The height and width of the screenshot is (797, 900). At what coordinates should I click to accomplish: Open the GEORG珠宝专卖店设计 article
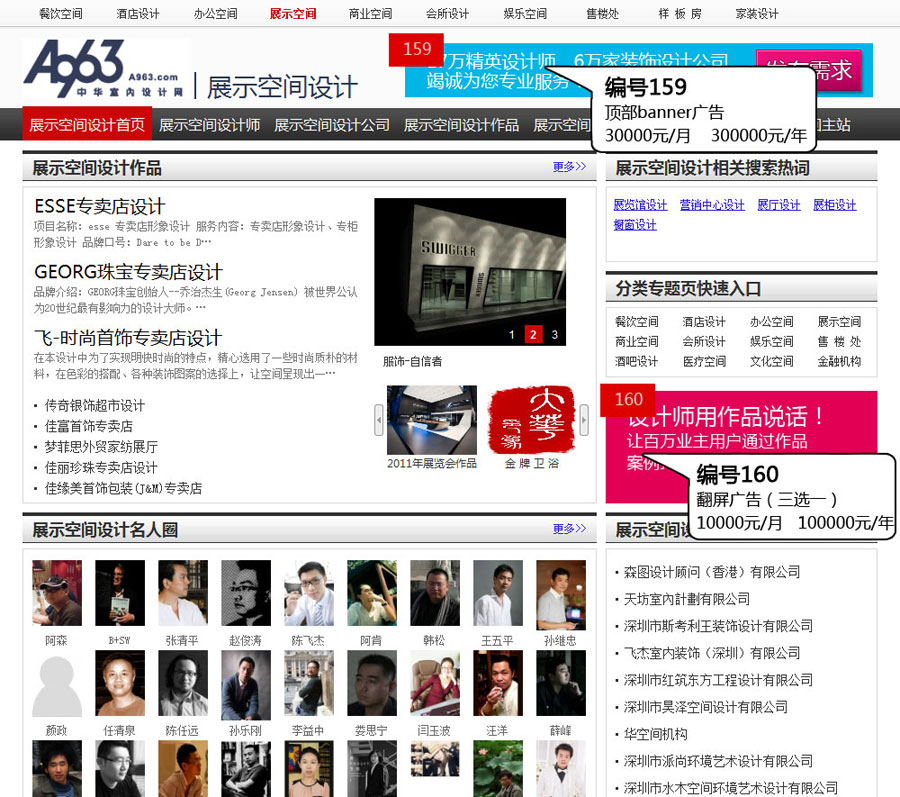click(x=129, y=271)
